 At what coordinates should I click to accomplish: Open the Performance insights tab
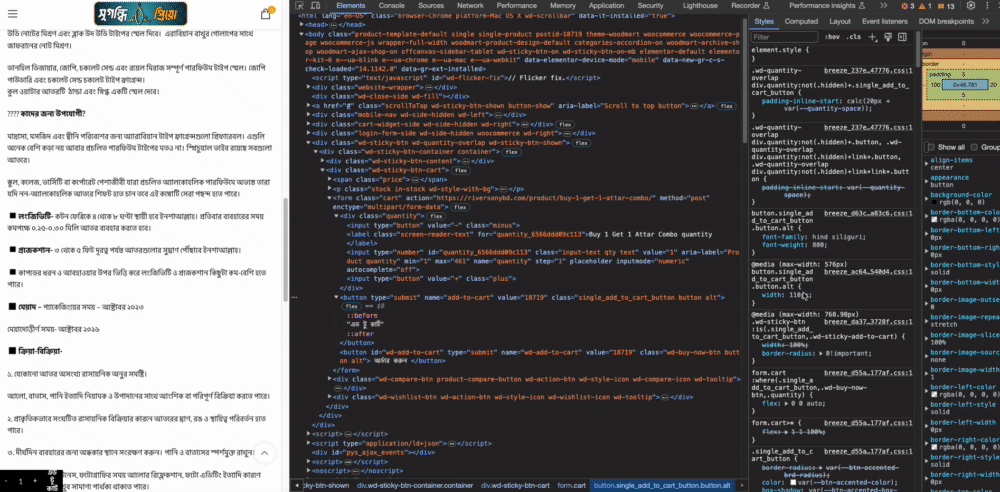click(x=827, y=6)
